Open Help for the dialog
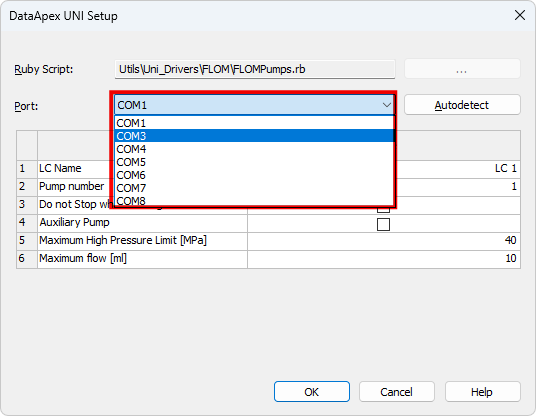 (x=482, y=392)
